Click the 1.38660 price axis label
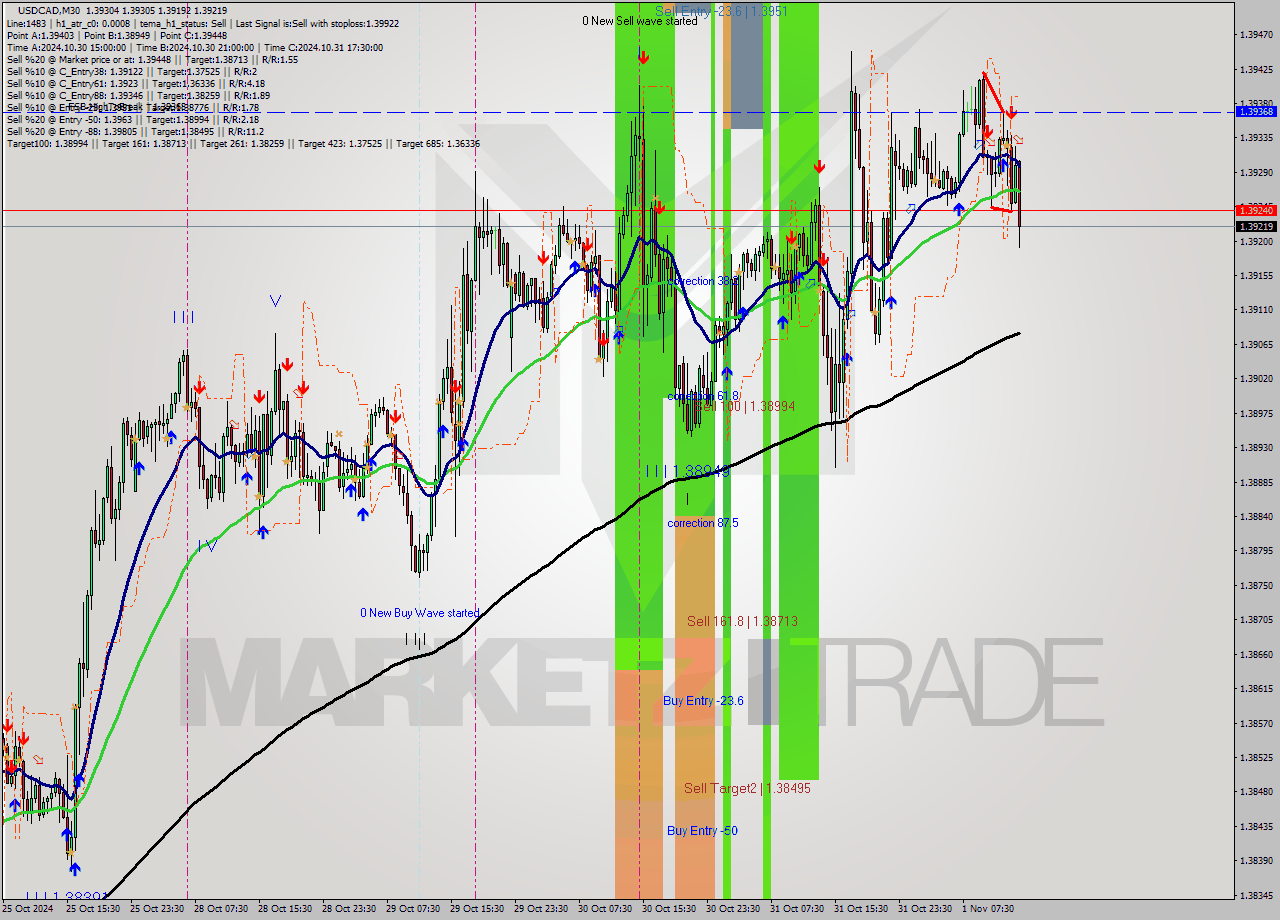 pos(1256,654)
